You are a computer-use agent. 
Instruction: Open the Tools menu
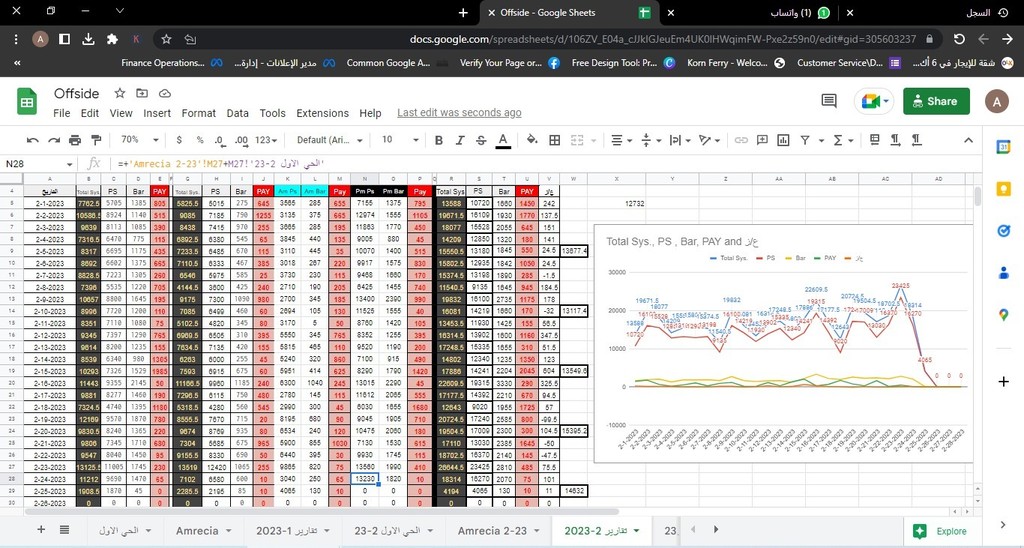(x=272, y=113)
